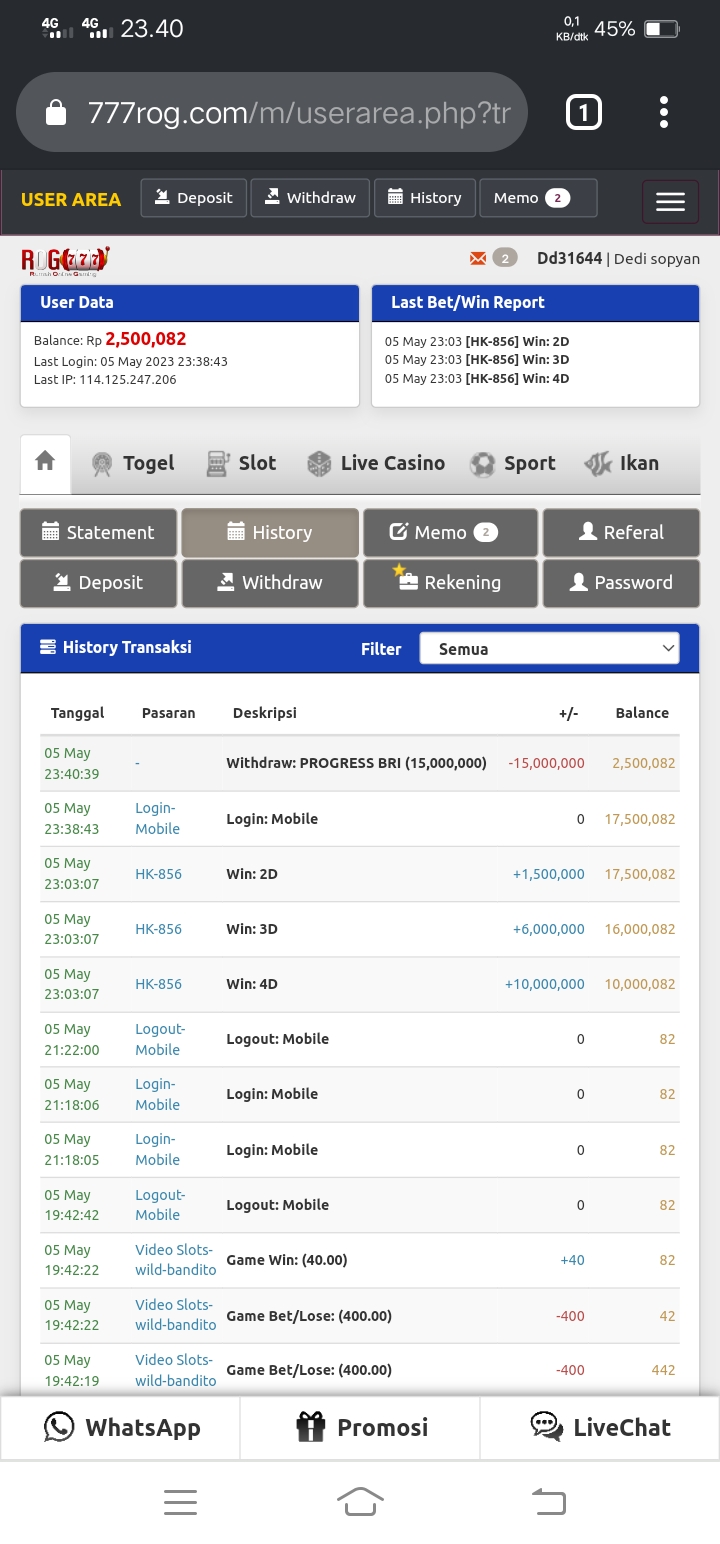Open LiveChat support at bottom bar
Image resolution: width=720 pixels, height=1544 pixels.
(600, 1427)
